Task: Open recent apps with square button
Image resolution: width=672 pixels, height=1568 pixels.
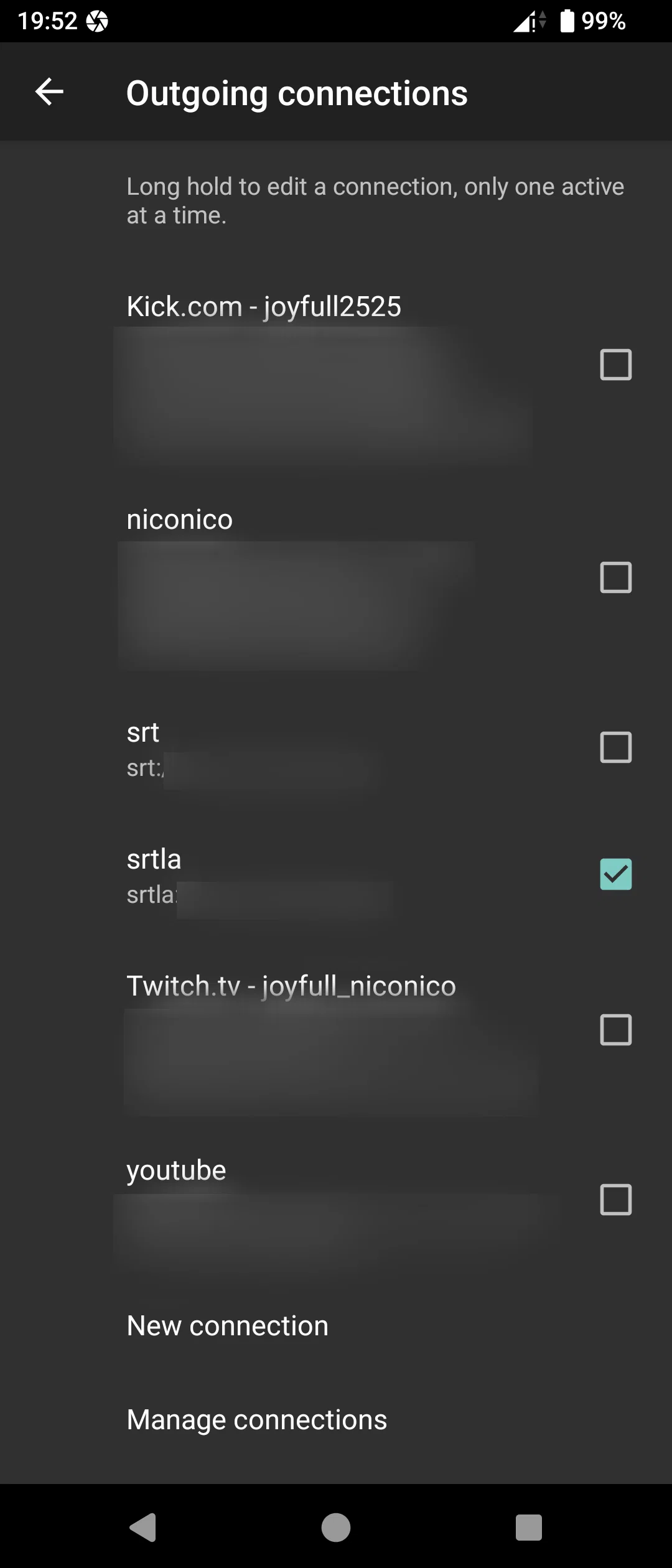Action: [x=529, y=1527]
